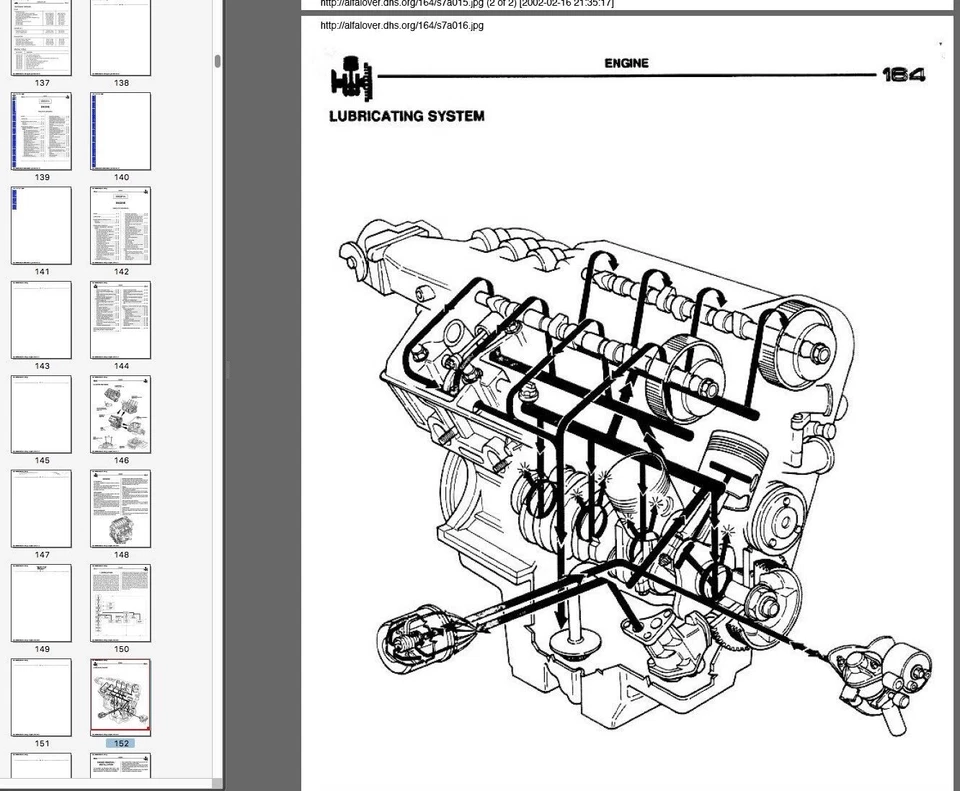Open the blank page 151 thumbnail
The width and height of the screenshot is (960, 791).
pyautogui.click(x=41, y=697)
